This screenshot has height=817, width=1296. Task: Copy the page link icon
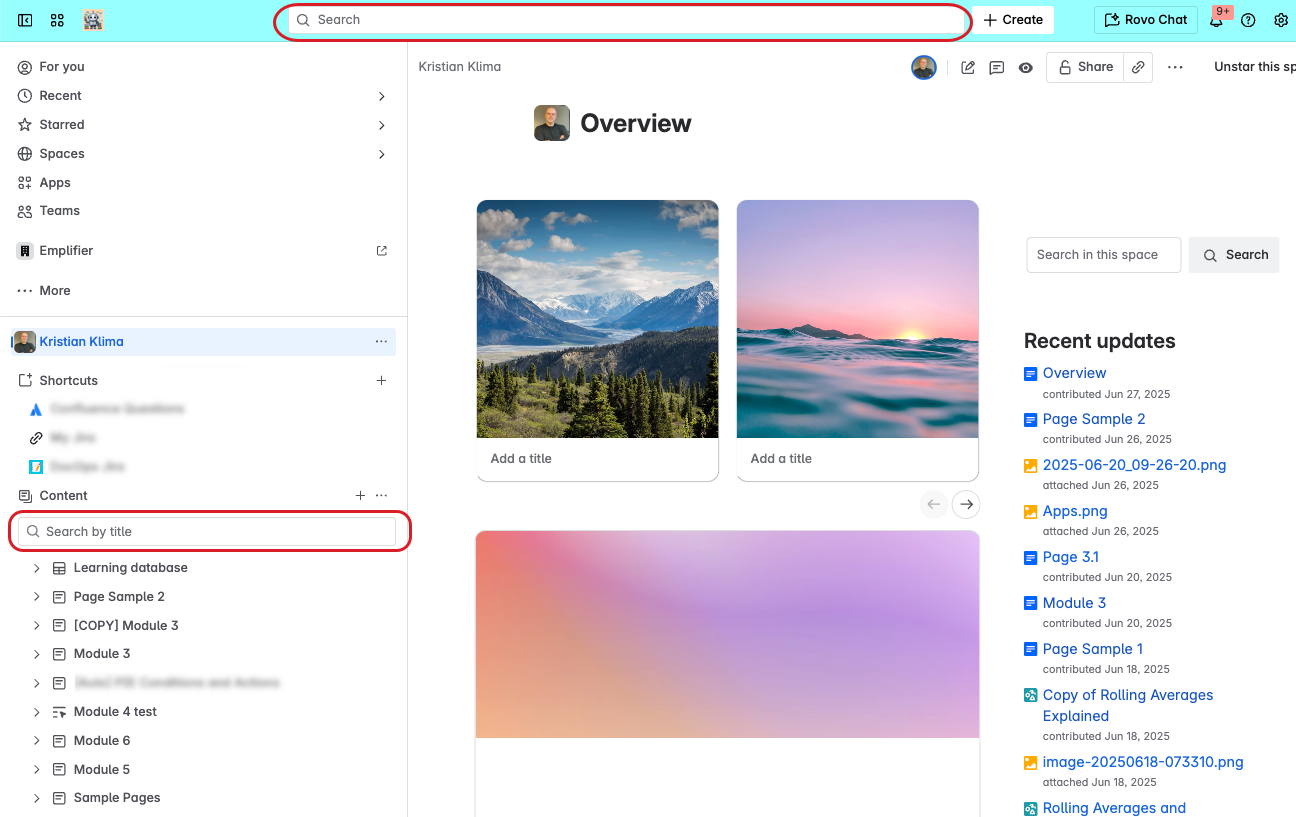[x=1138, y=67]
